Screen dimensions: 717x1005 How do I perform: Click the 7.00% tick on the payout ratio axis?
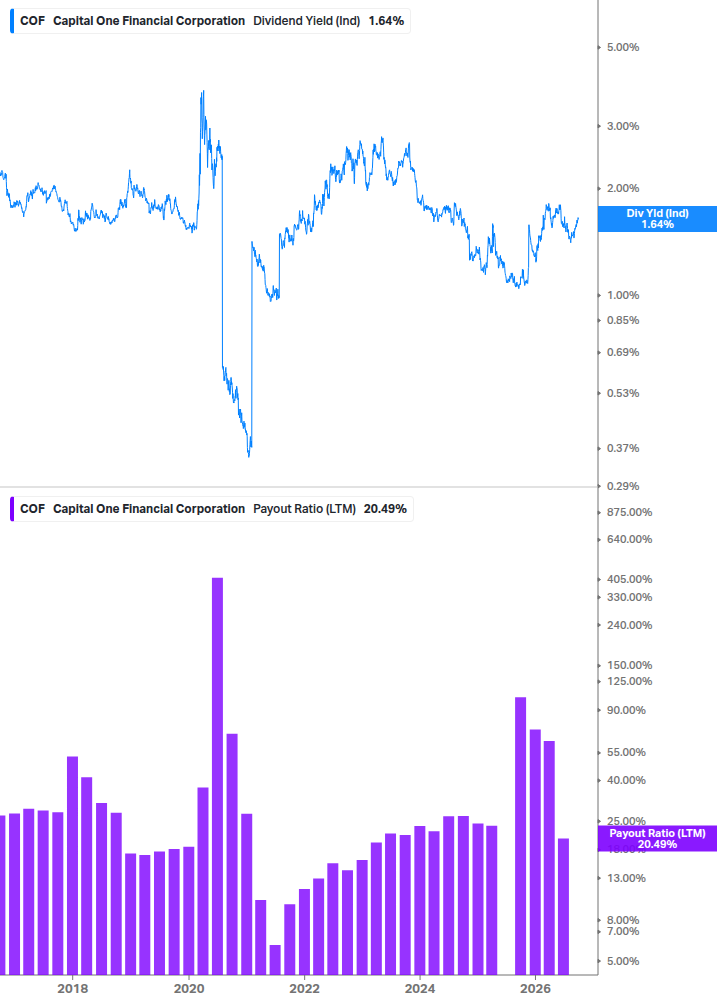pos(623,931)
